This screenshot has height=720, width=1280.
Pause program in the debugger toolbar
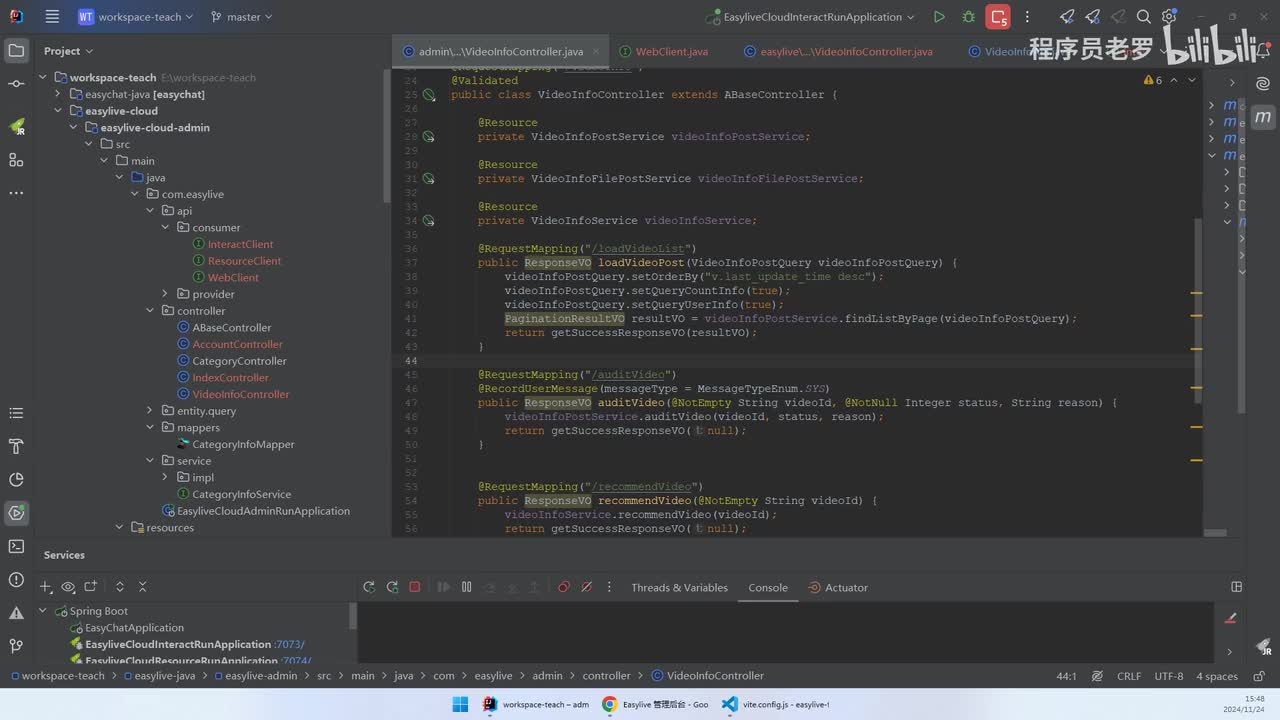pyautogui.click(x=466, y=587)
